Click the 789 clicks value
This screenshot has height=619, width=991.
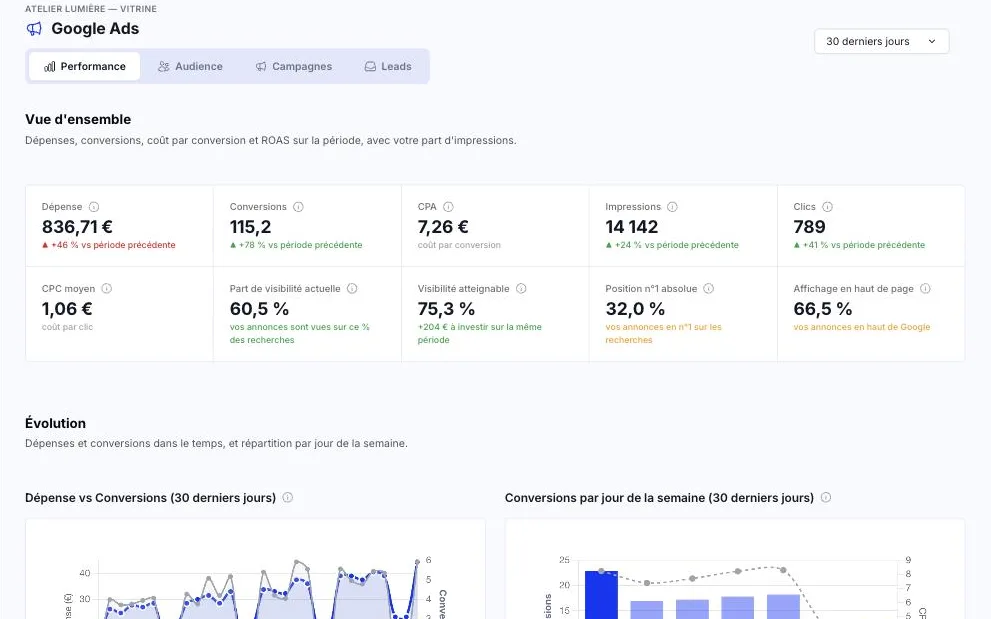click(x=810, y=226)
